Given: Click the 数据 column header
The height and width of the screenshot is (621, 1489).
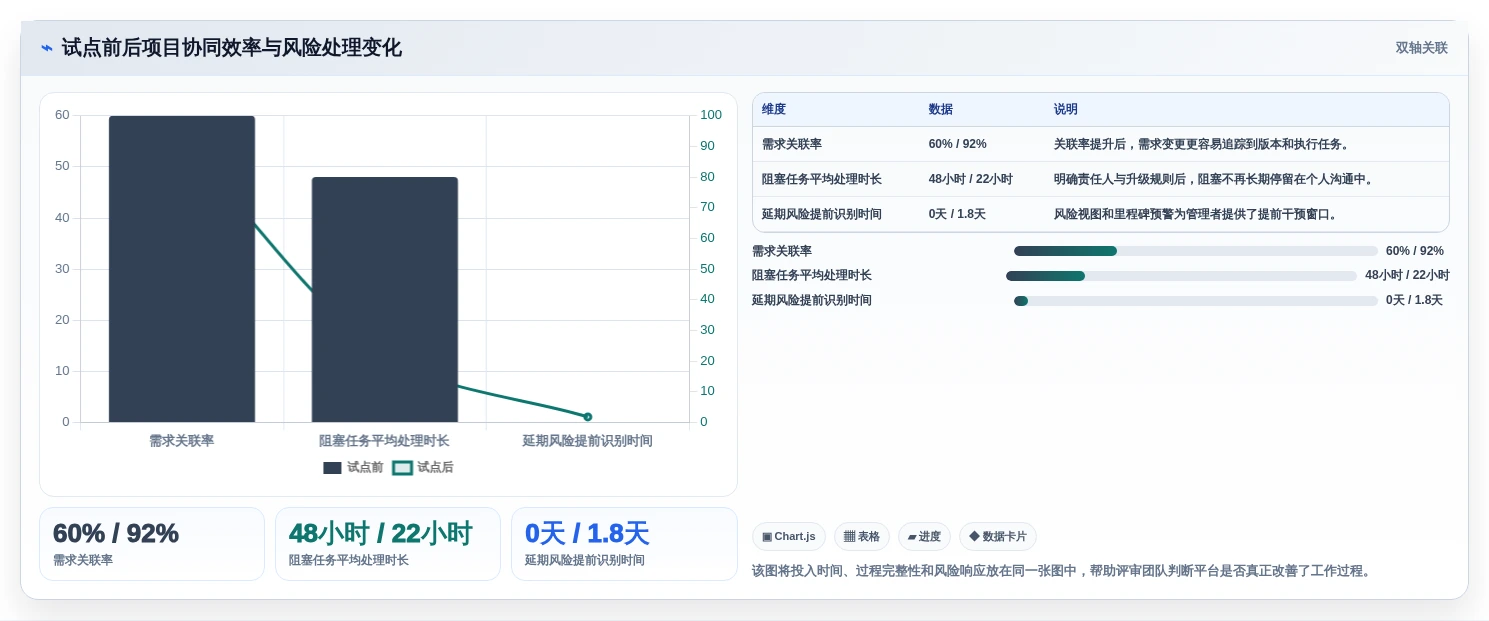Looking at the screenshot, I should coord(941,110).
